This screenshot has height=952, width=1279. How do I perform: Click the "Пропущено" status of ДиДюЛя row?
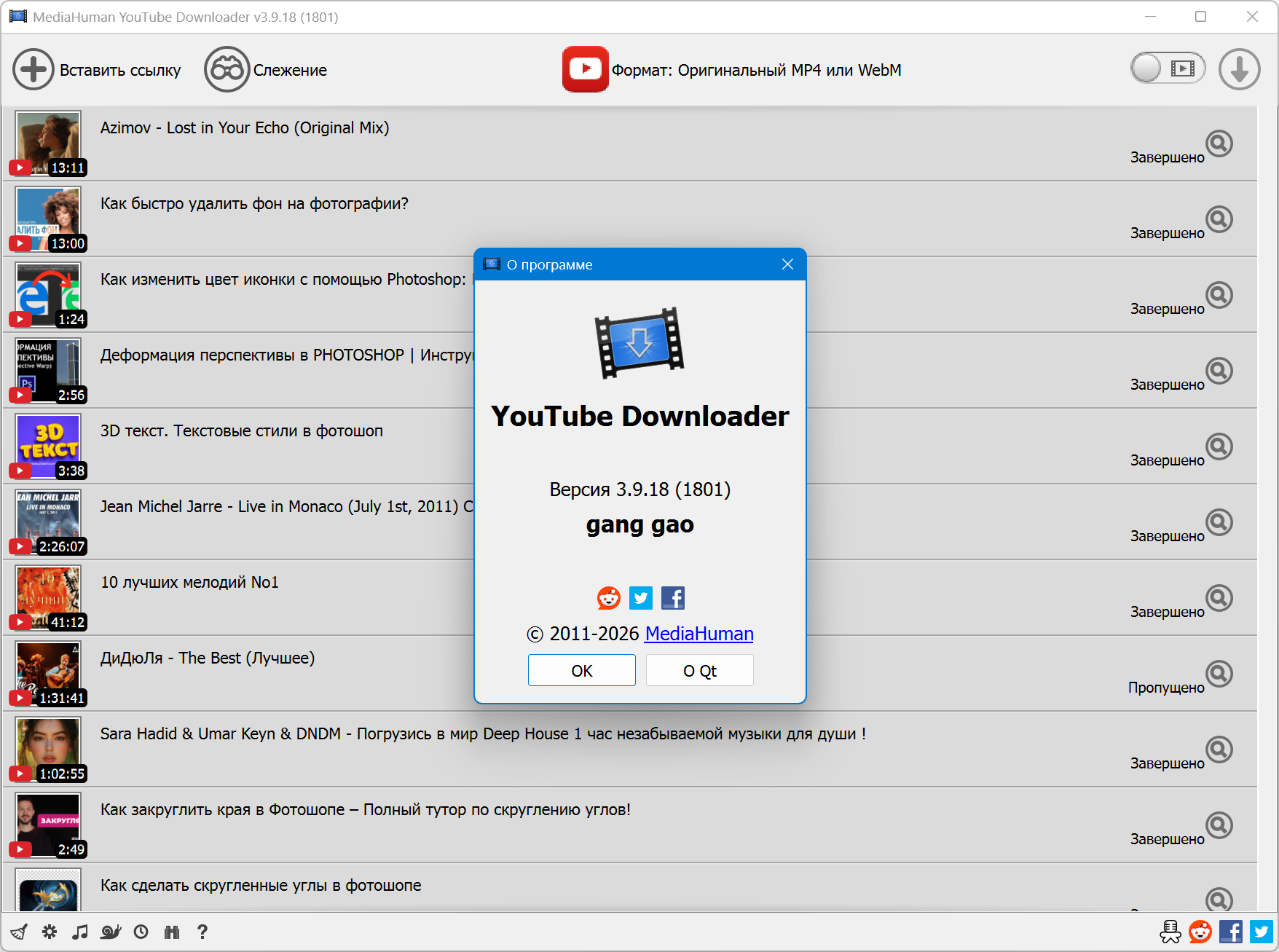pos(1166,688)
